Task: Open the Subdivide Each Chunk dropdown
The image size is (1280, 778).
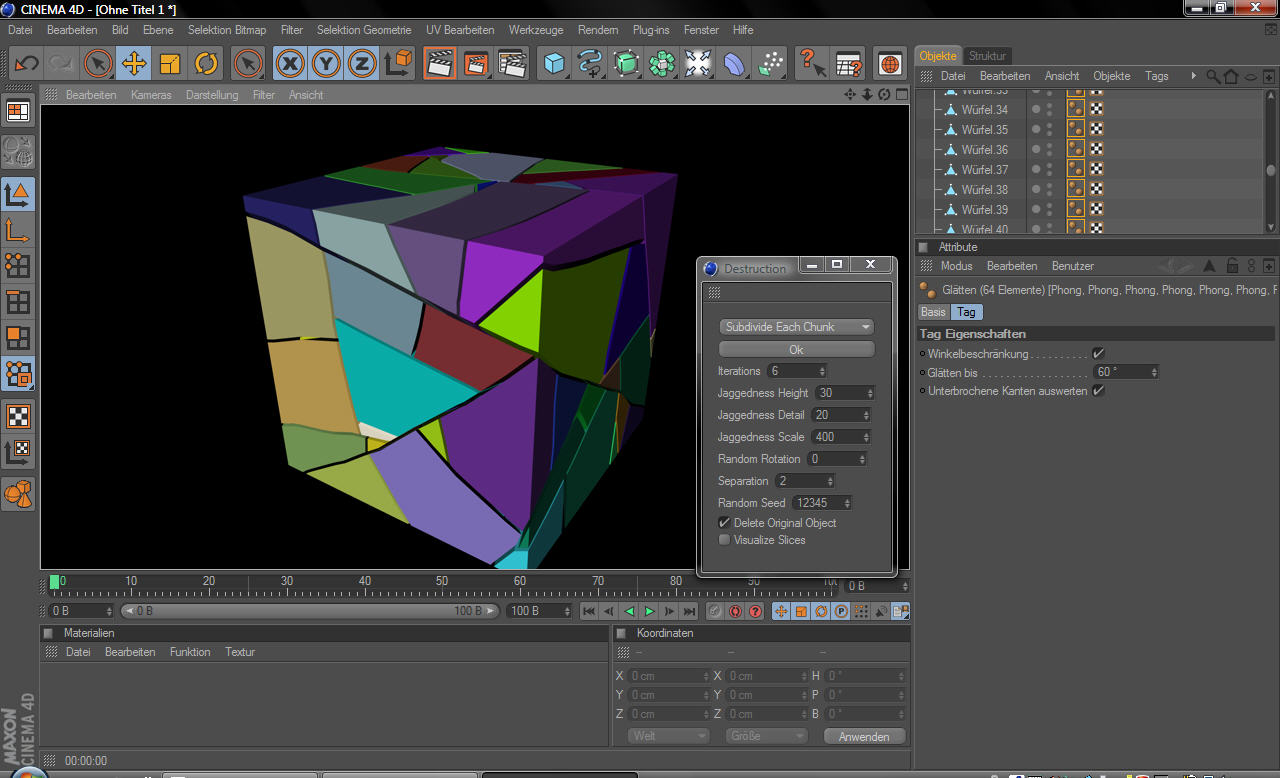Action: pos(796,327)
